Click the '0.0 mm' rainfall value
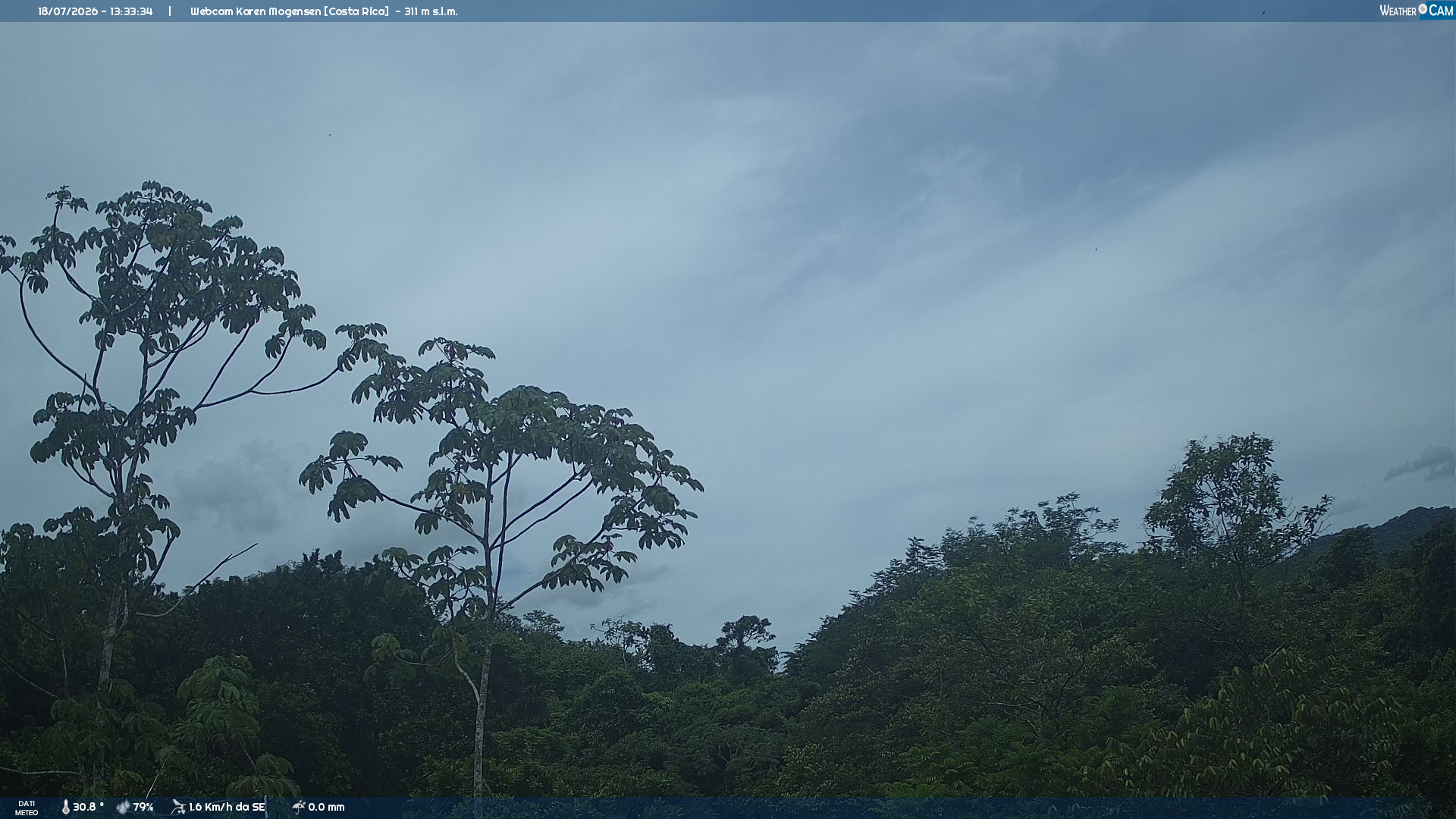 pos(326,808)
